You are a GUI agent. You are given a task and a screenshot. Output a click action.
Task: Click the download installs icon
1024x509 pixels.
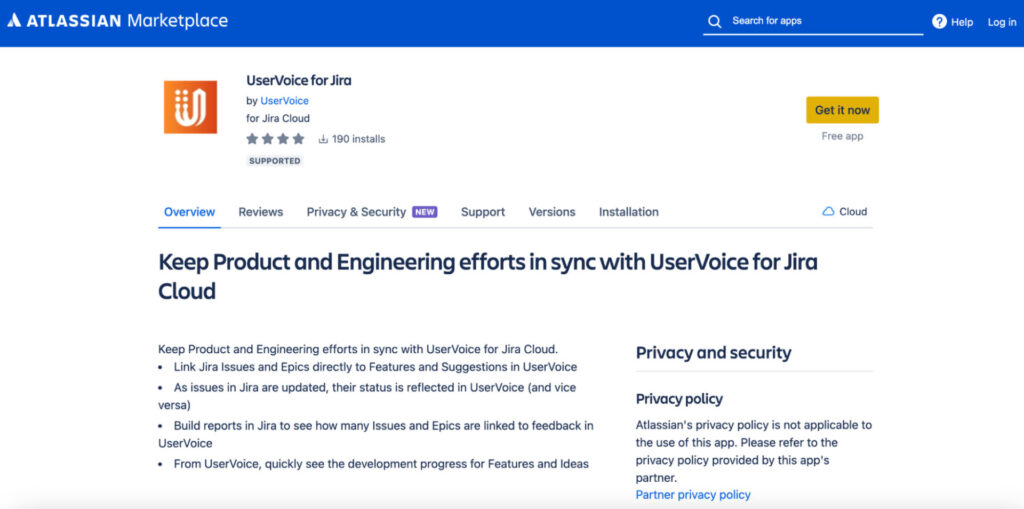coord(323,139)
